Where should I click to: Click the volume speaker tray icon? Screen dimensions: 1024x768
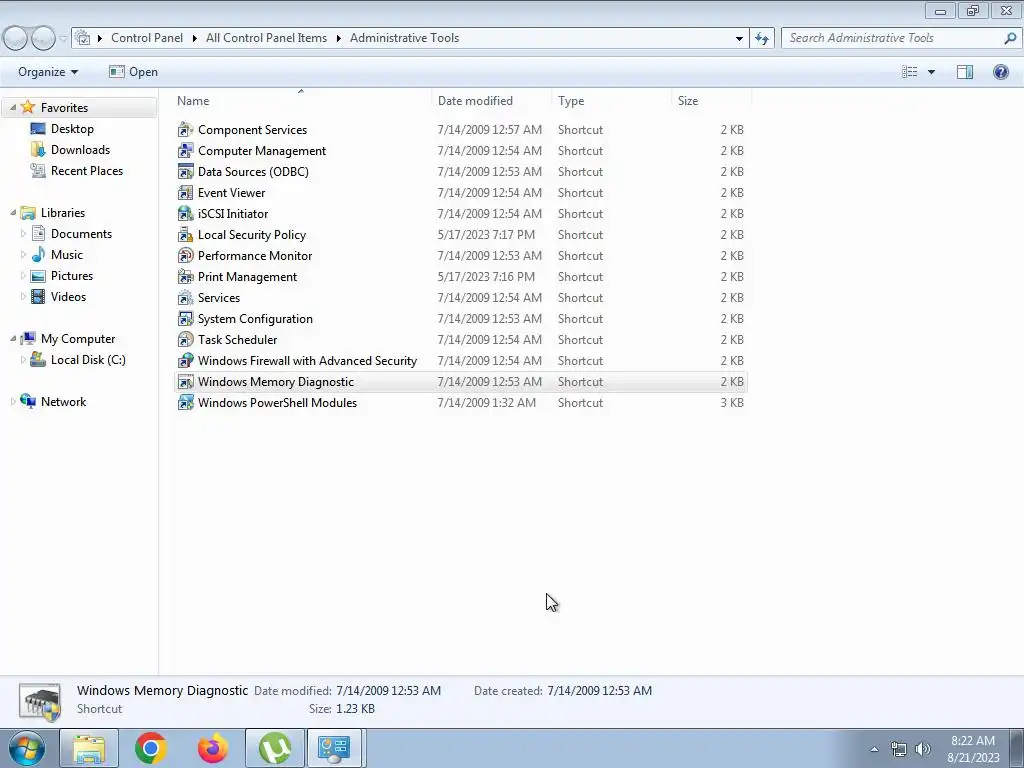tap(922, 749)
